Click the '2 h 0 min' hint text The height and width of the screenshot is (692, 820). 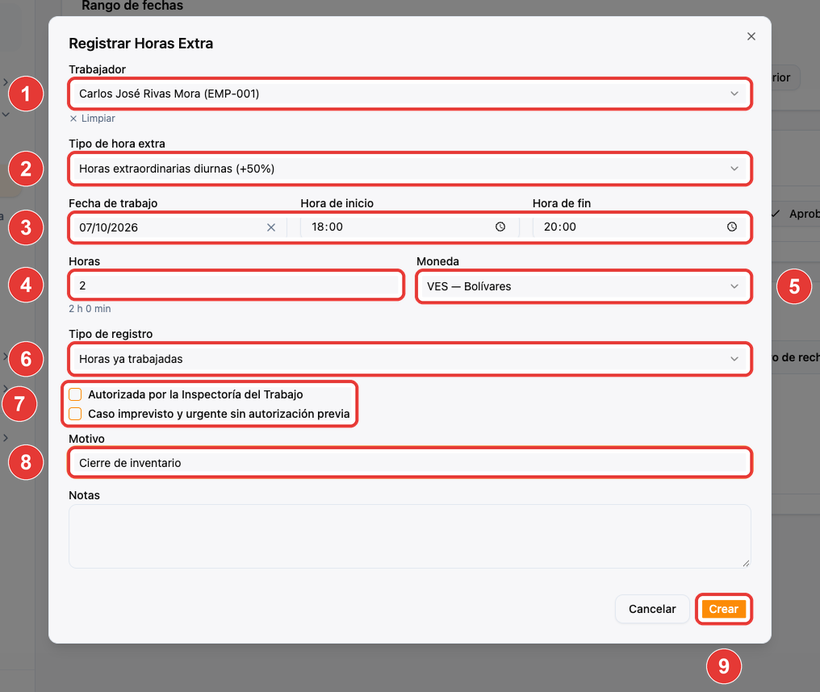point(90,309)
